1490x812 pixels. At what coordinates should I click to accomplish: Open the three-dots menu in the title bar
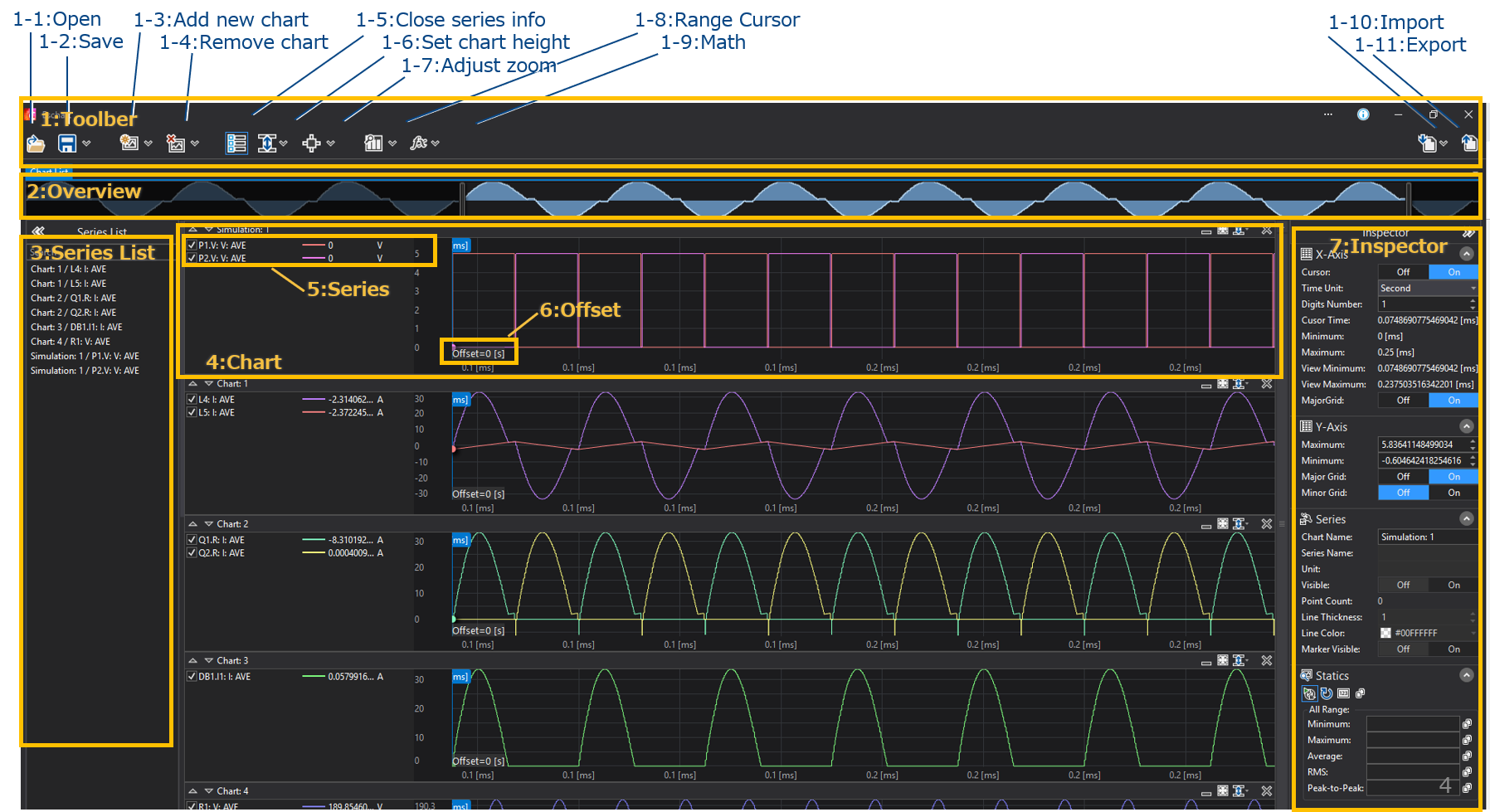coord(1328,114)
